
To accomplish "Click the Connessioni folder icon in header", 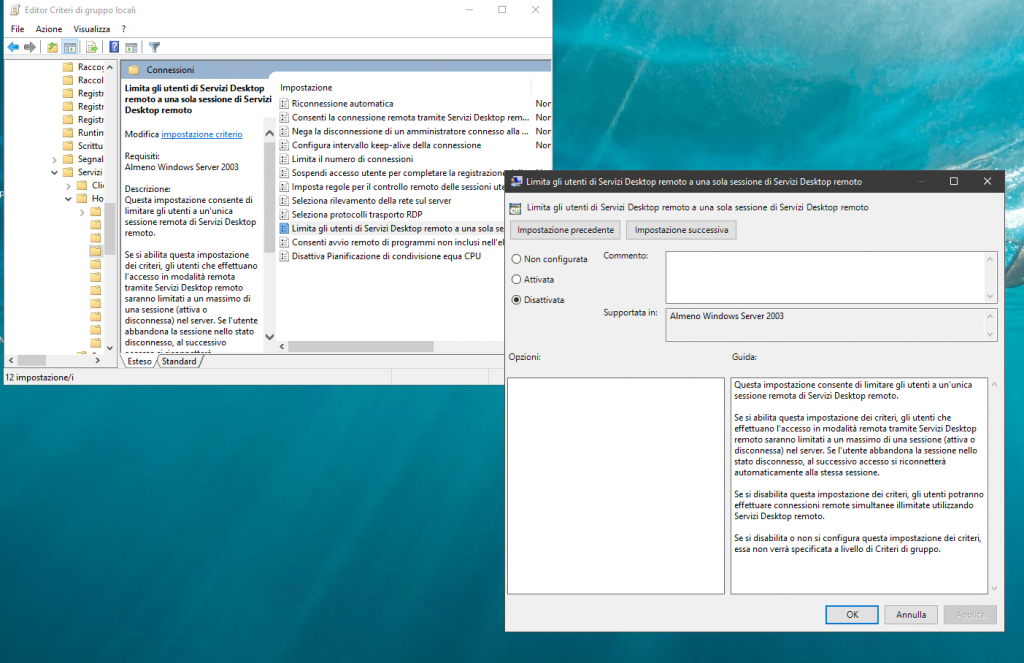I will click(133, 70).
